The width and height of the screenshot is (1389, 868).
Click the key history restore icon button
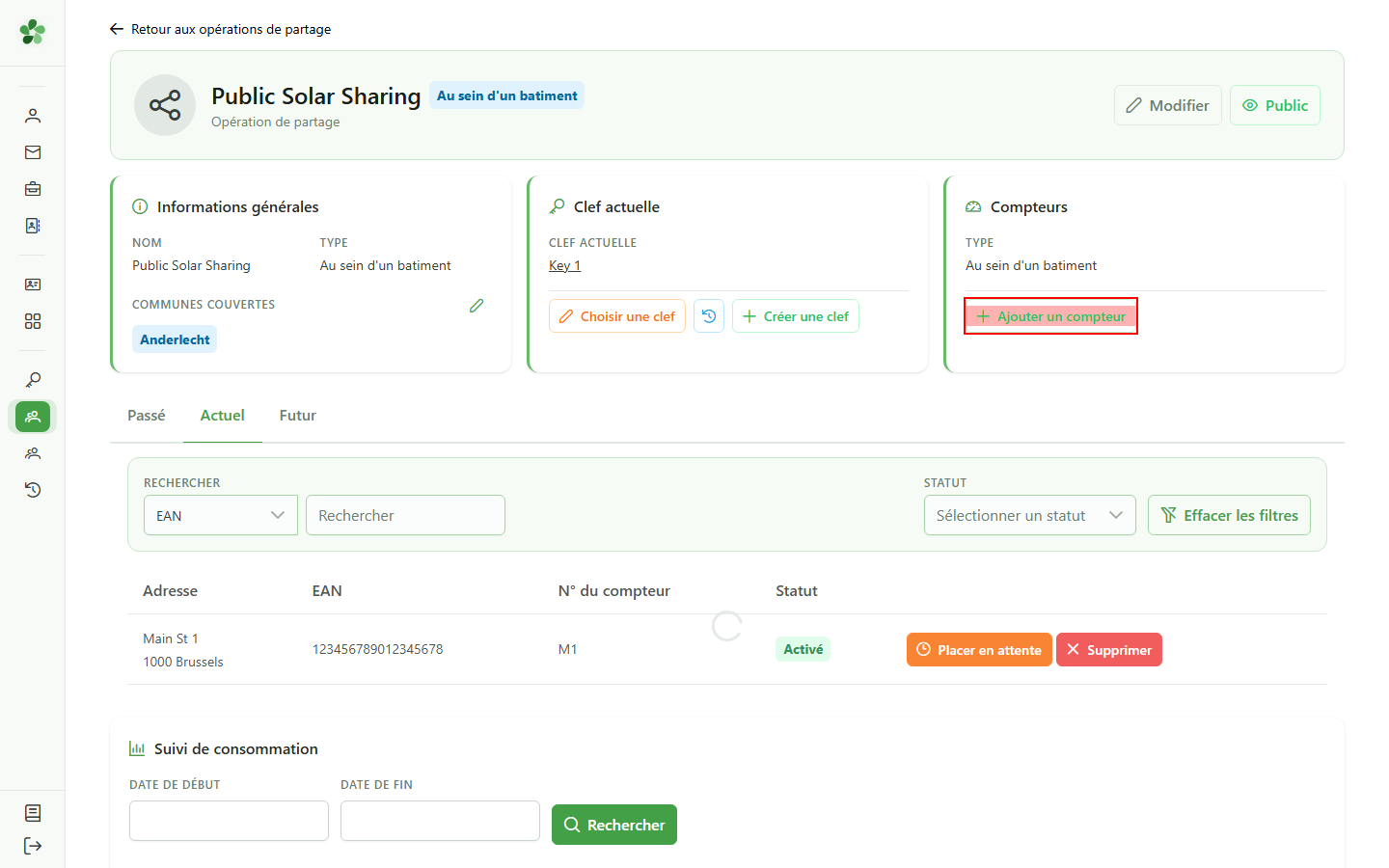(709, 316)
